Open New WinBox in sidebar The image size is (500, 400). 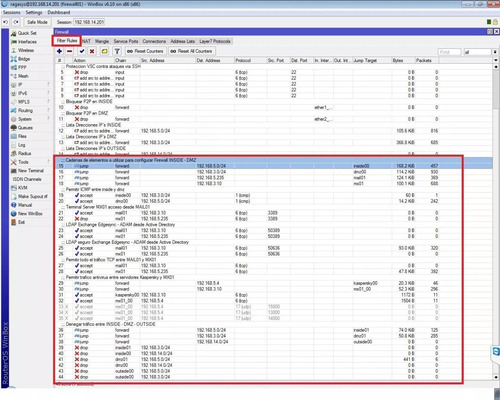(30, 214)
